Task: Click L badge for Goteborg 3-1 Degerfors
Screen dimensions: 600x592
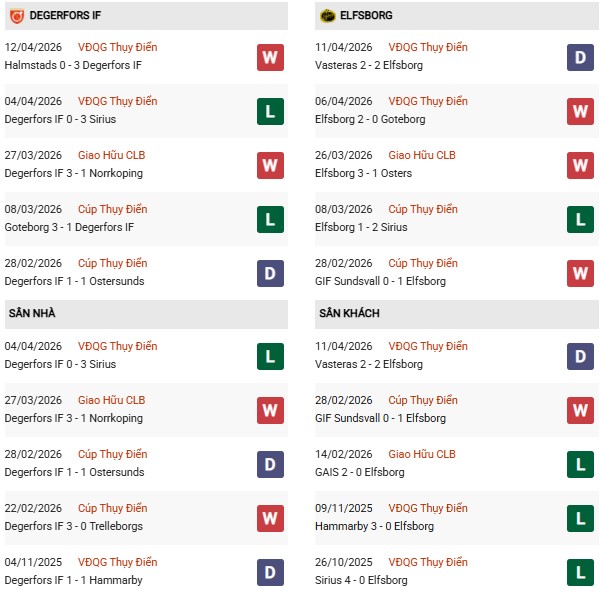Action: tap(270, 219)
